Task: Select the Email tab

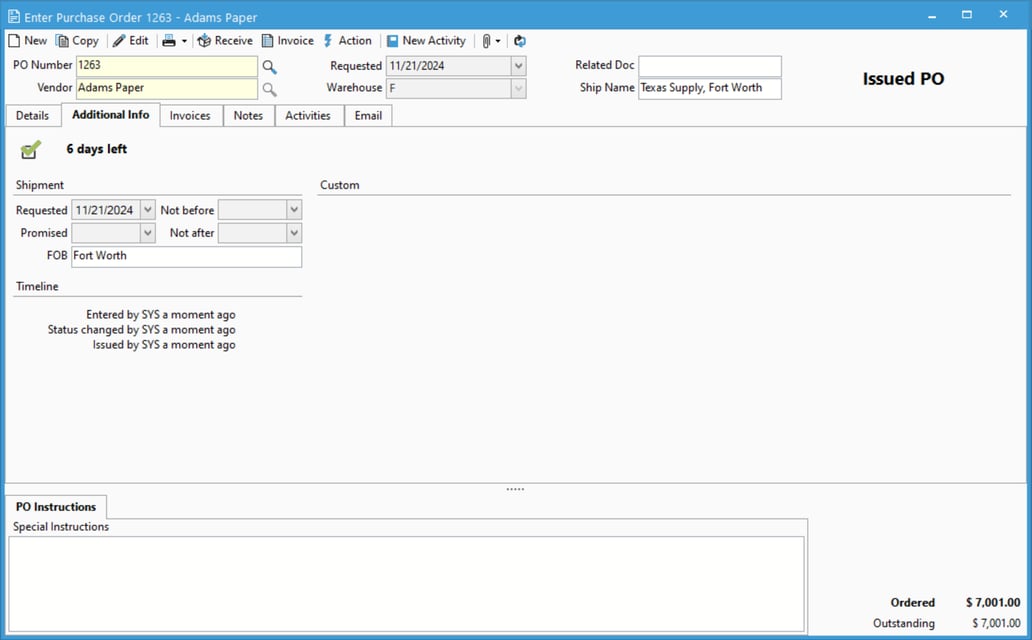Action: coord(368,115)
